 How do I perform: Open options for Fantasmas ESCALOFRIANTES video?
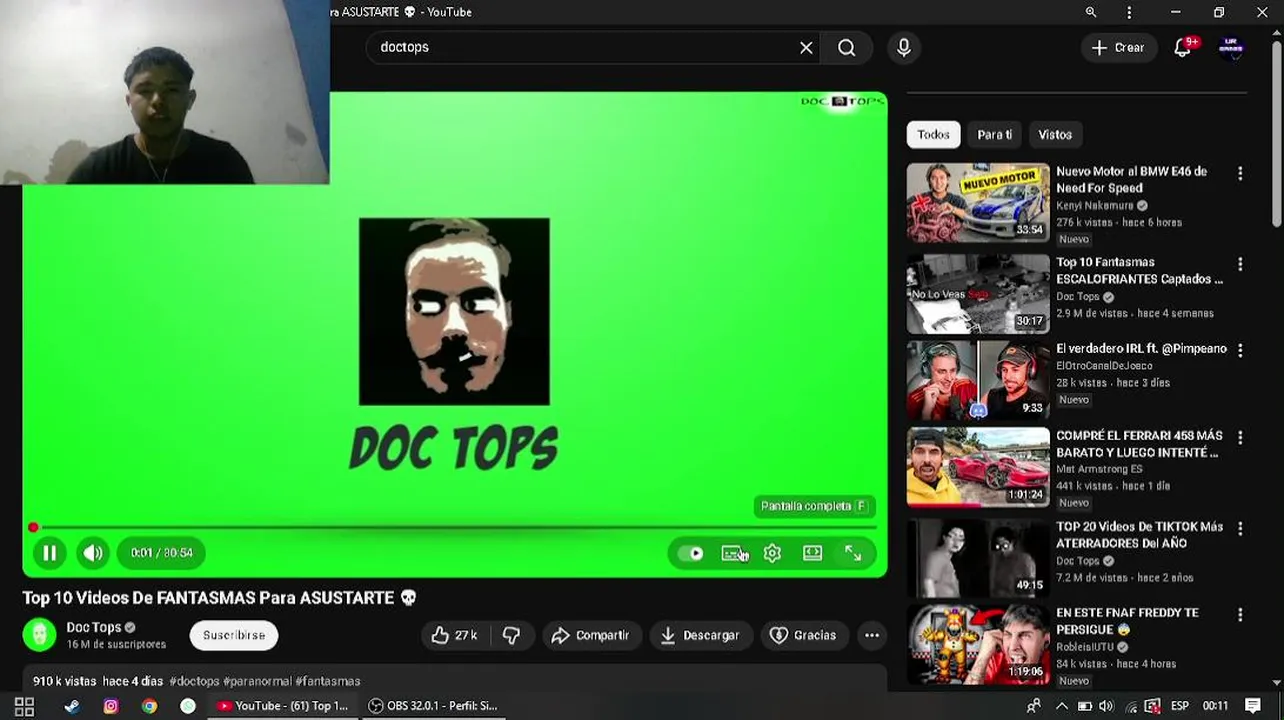pos(1240,265)
